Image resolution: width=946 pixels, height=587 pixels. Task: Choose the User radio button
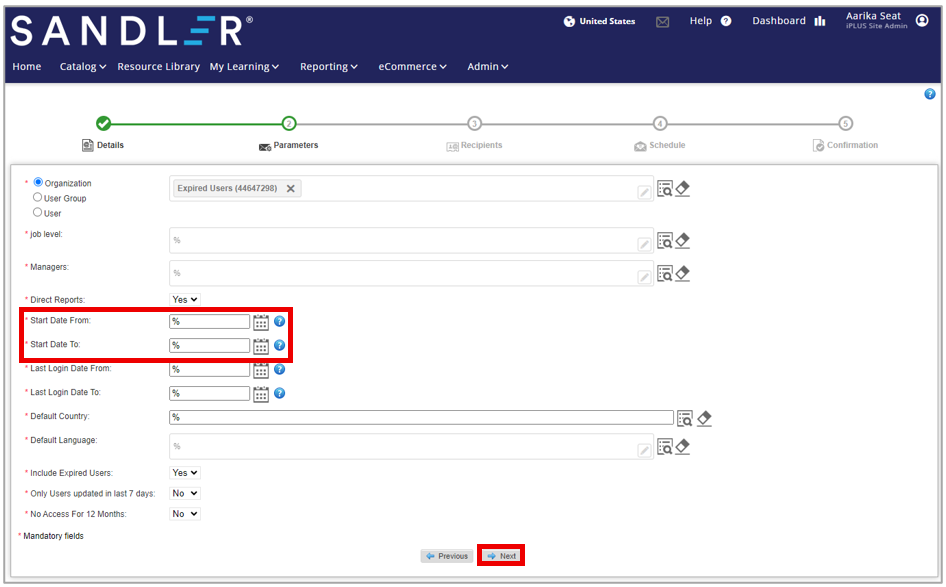pyautogui.click(x=38, y=213)
